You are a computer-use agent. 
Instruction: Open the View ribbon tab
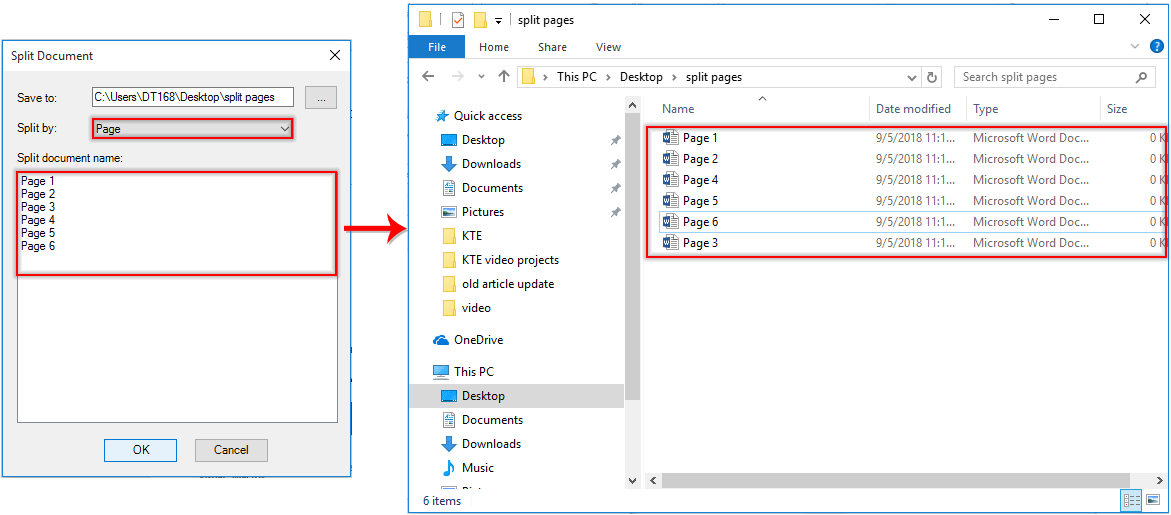pos(608,47)
